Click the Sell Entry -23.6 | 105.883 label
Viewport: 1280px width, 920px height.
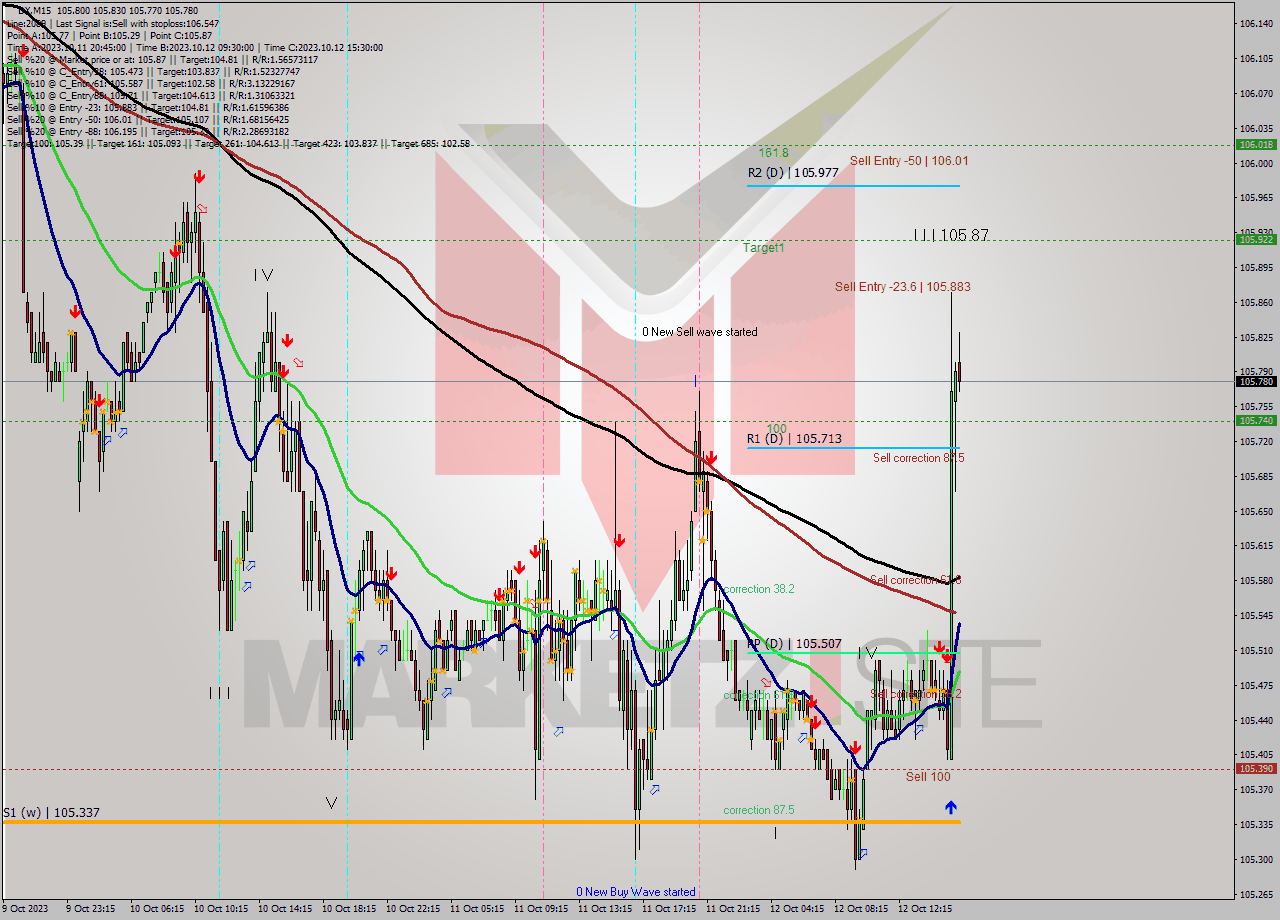[x=903, y=286]
